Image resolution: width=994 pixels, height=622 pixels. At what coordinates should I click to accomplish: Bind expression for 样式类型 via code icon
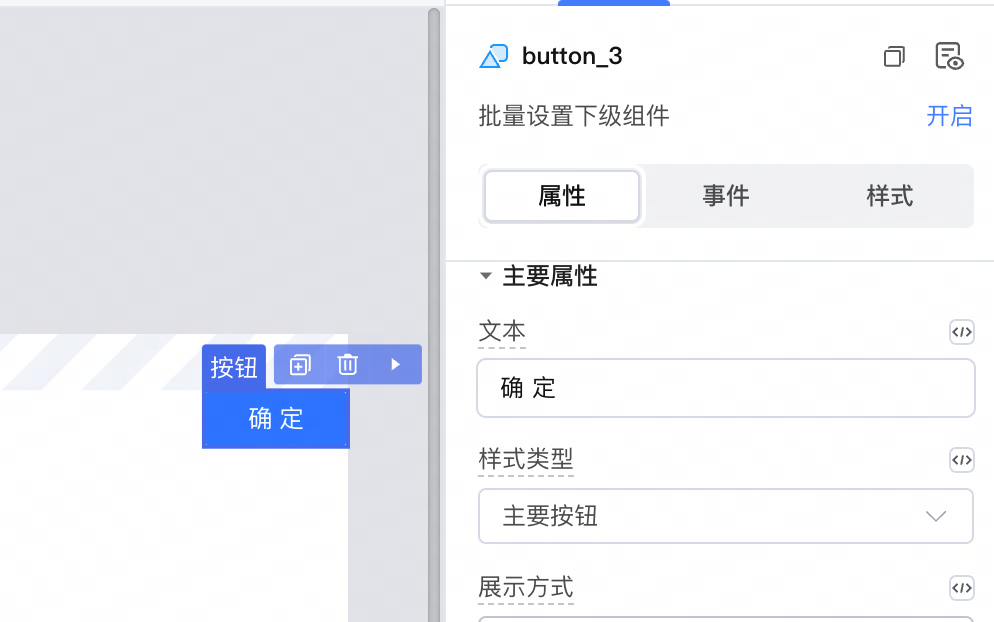pyautogui.click(x=962, y=460)
